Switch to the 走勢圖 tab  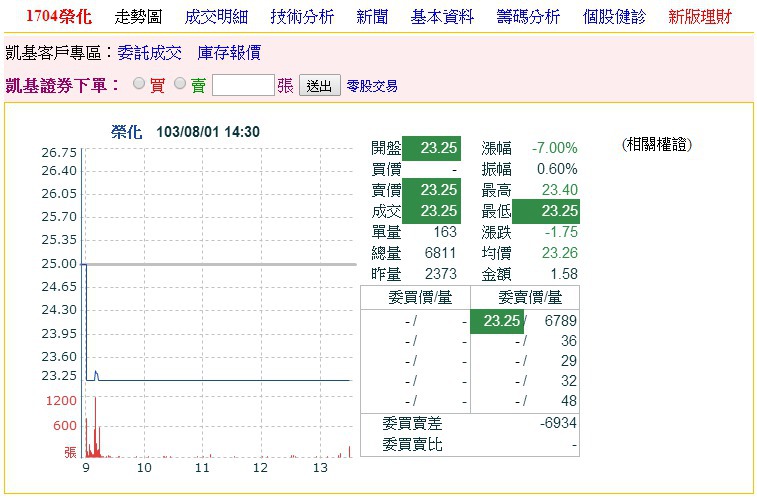tap(138, 17)
